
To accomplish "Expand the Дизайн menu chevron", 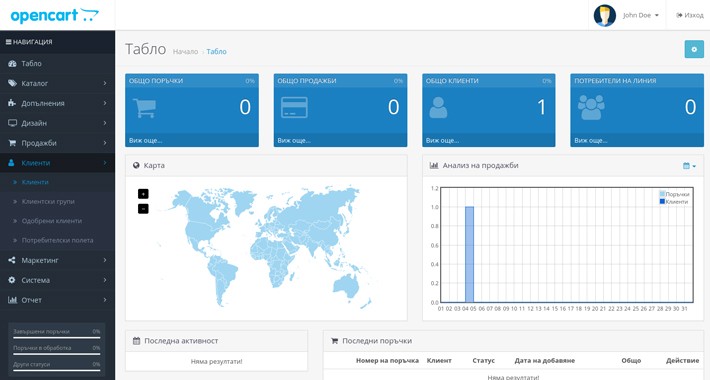I will point(105,123).
